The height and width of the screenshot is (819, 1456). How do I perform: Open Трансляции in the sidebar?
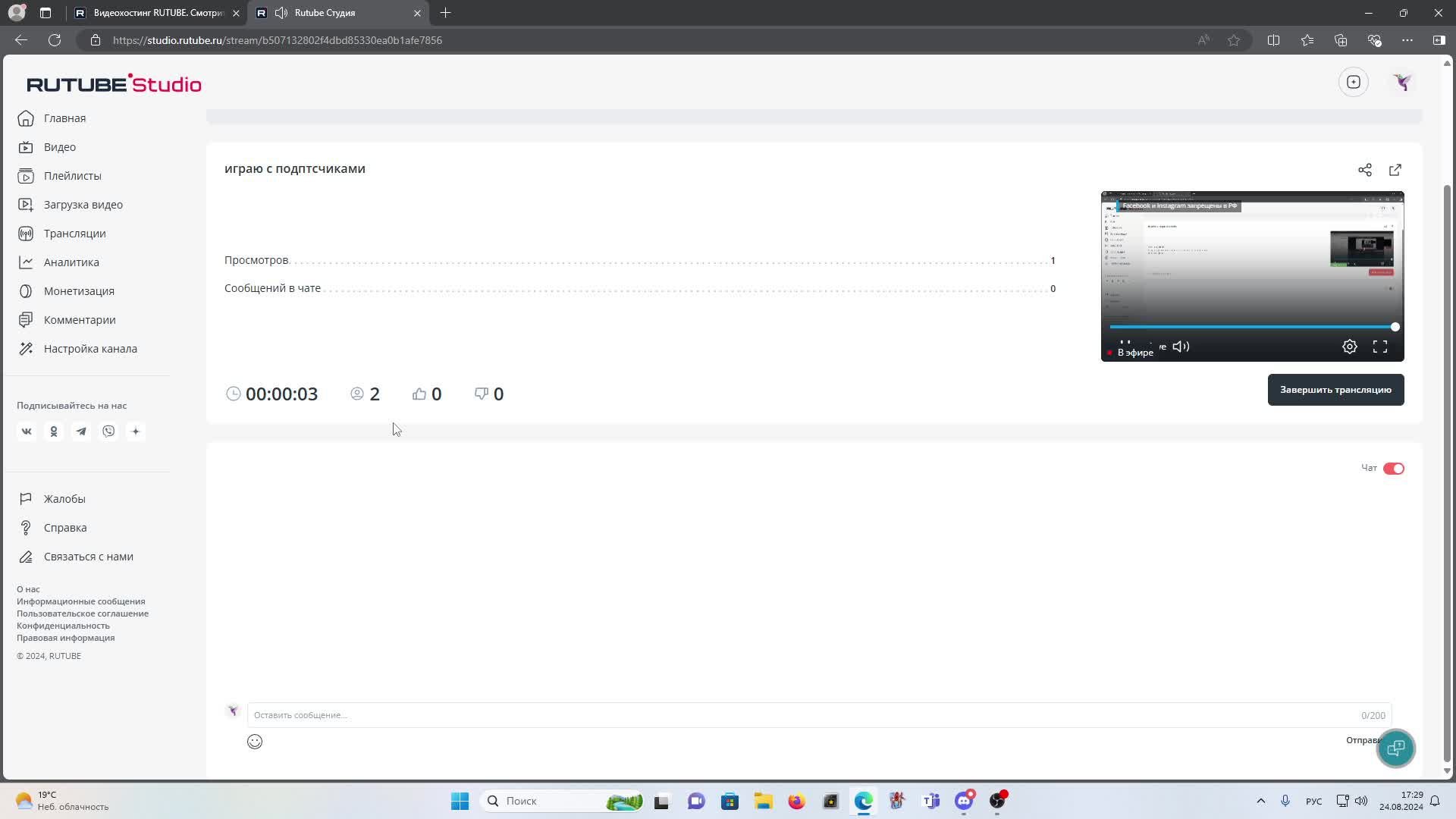[74, 234]
